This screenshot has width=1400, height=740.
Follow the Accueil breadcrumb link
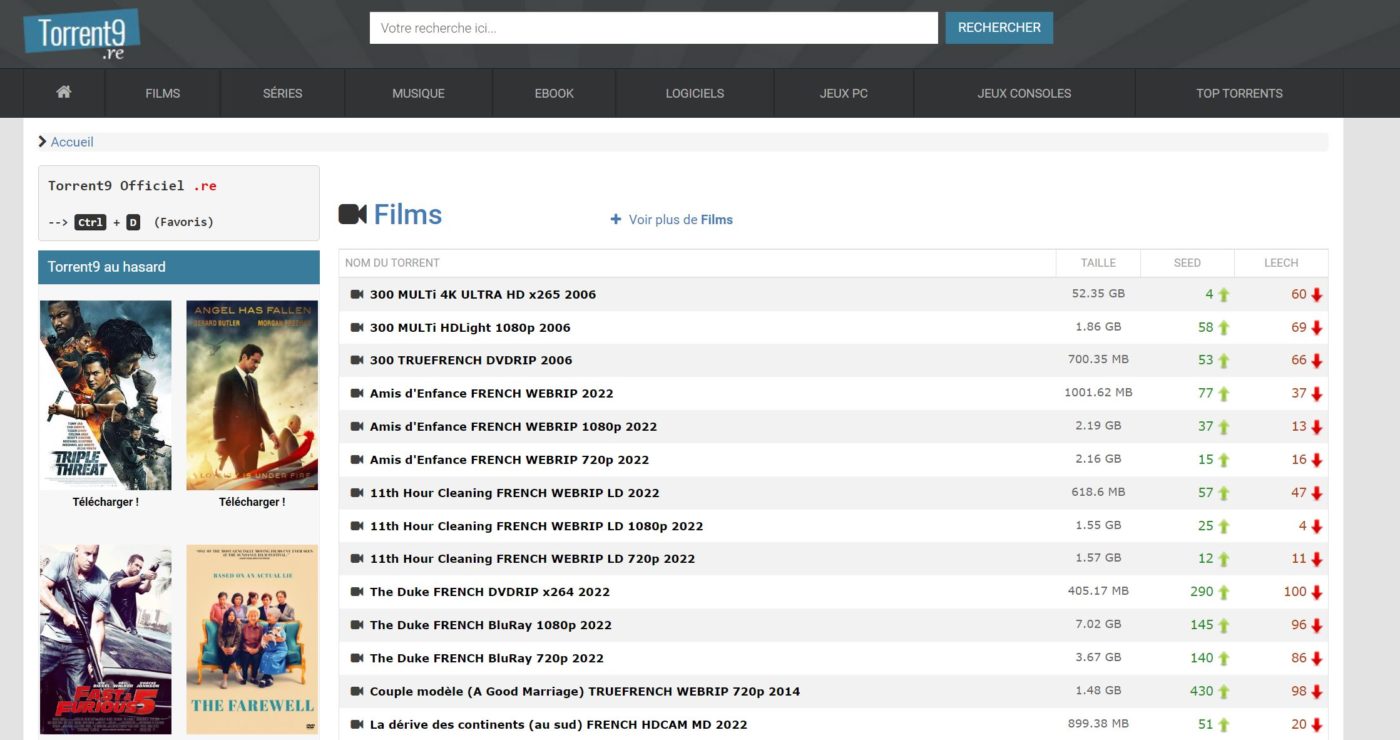tap(72, 142)
